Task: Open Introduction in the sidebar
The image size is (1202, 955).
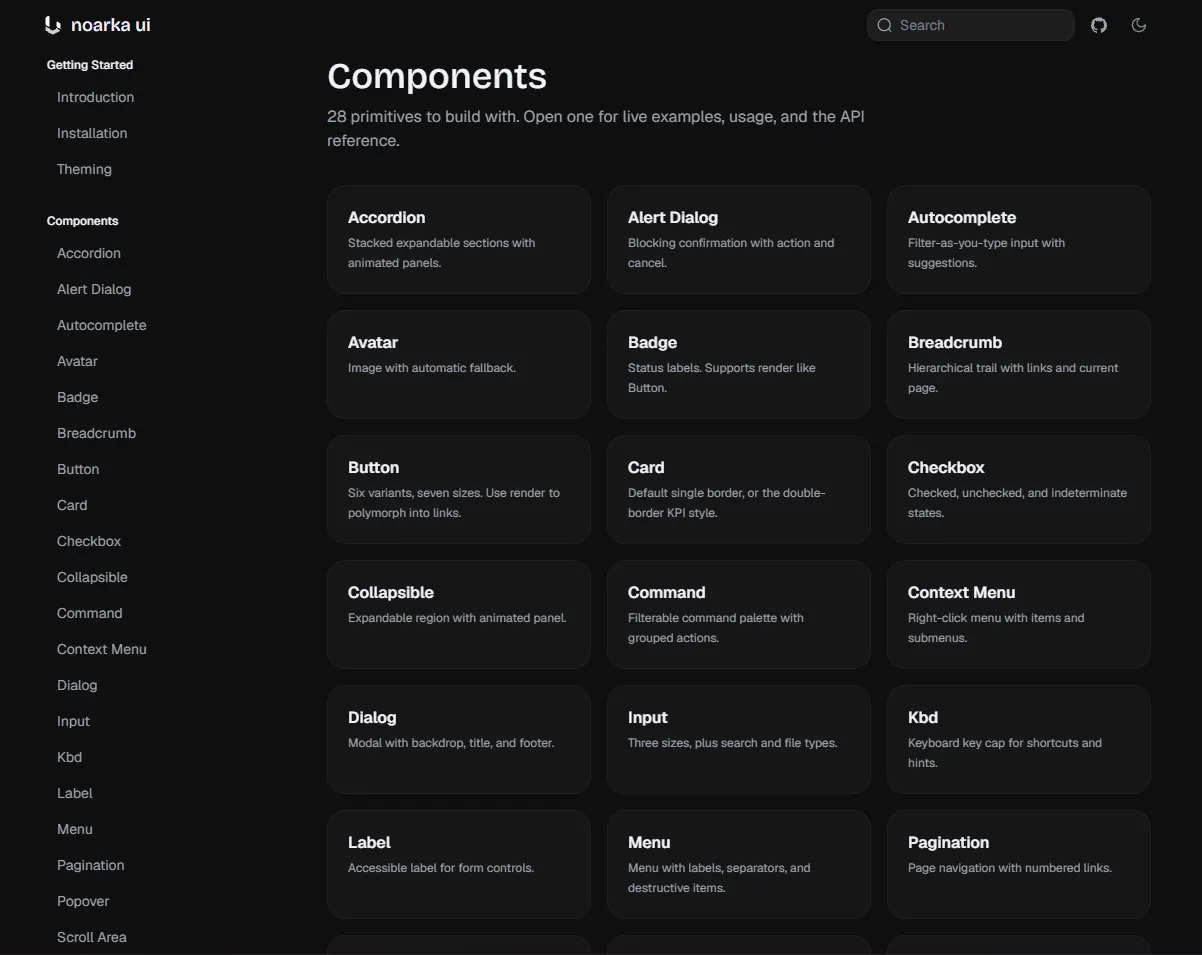Action: pyautogui.click(x=95, y=97)
